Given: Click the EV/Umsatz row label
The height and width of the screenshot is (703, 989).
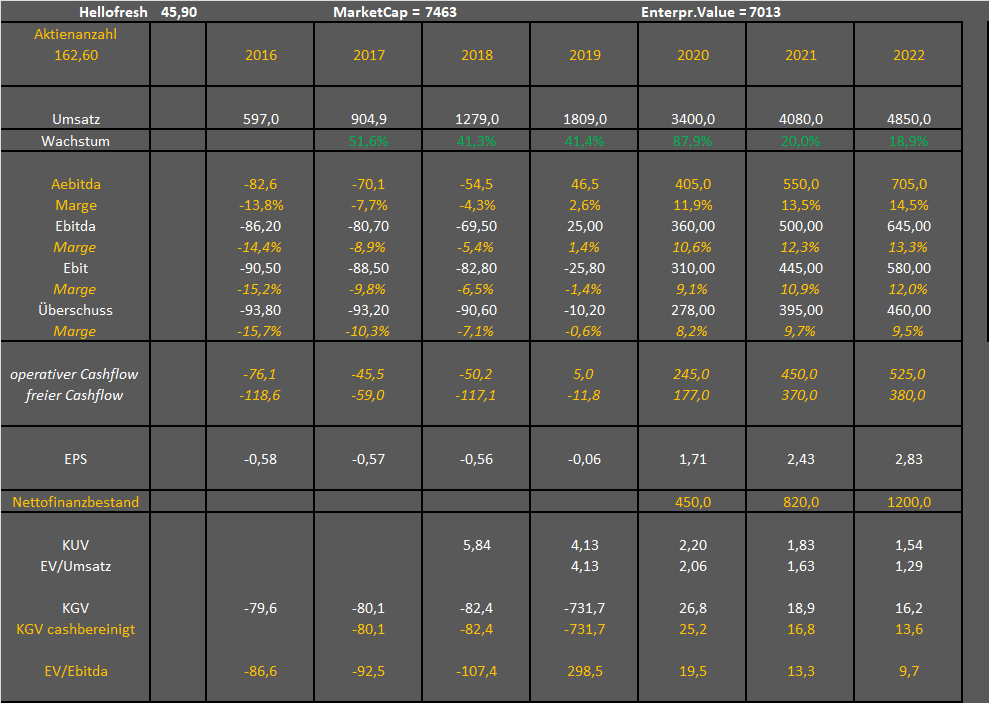Looking at the screenshot, I should click(x=76, y=566).
